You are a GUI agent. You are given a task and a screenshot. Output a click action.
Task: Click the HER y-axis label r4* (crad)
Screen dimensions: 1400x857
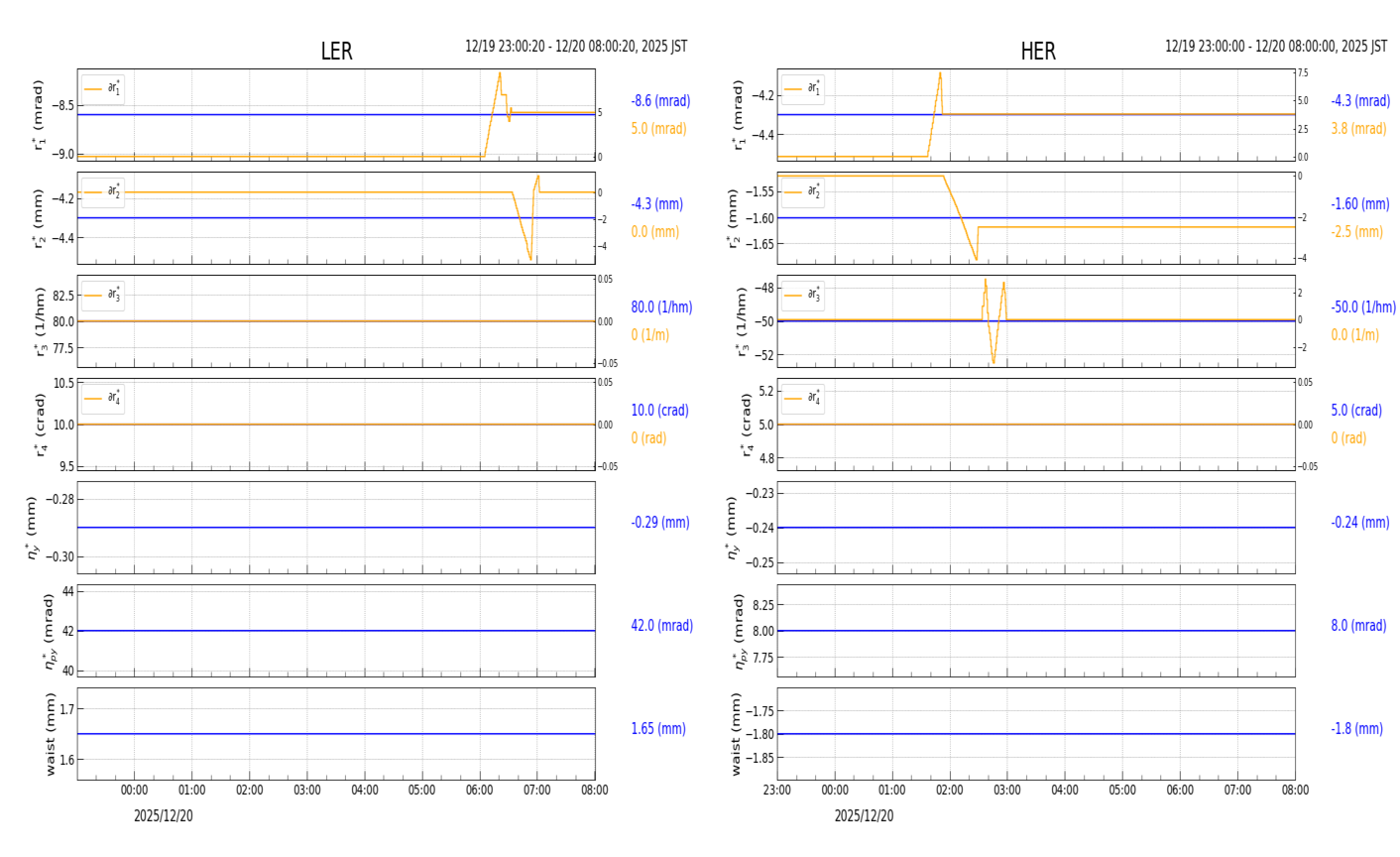[x=747, y=425]
